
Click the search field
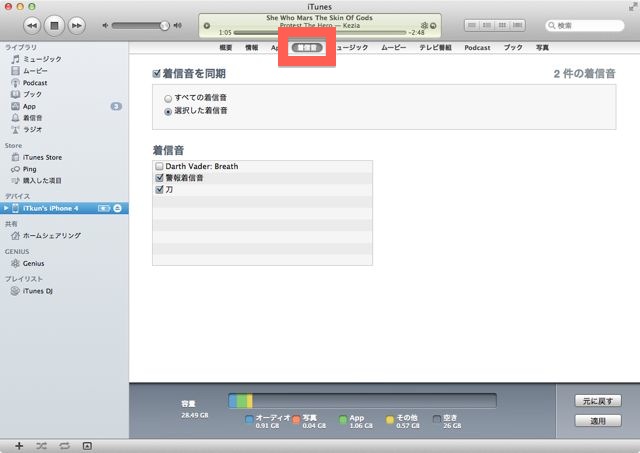click(584, 26)
